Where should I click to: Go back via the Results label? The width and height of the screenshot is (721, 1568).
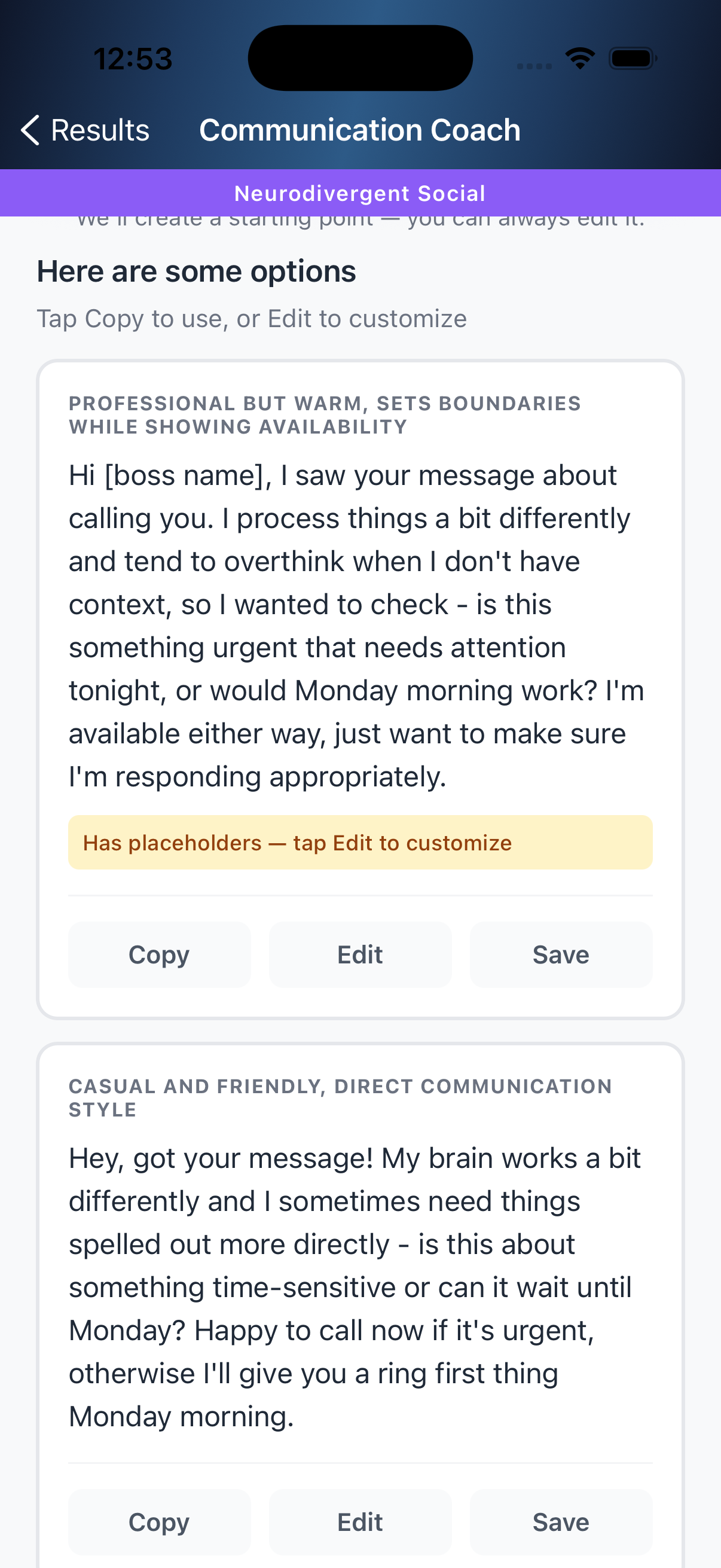click(x=100, y=130)
